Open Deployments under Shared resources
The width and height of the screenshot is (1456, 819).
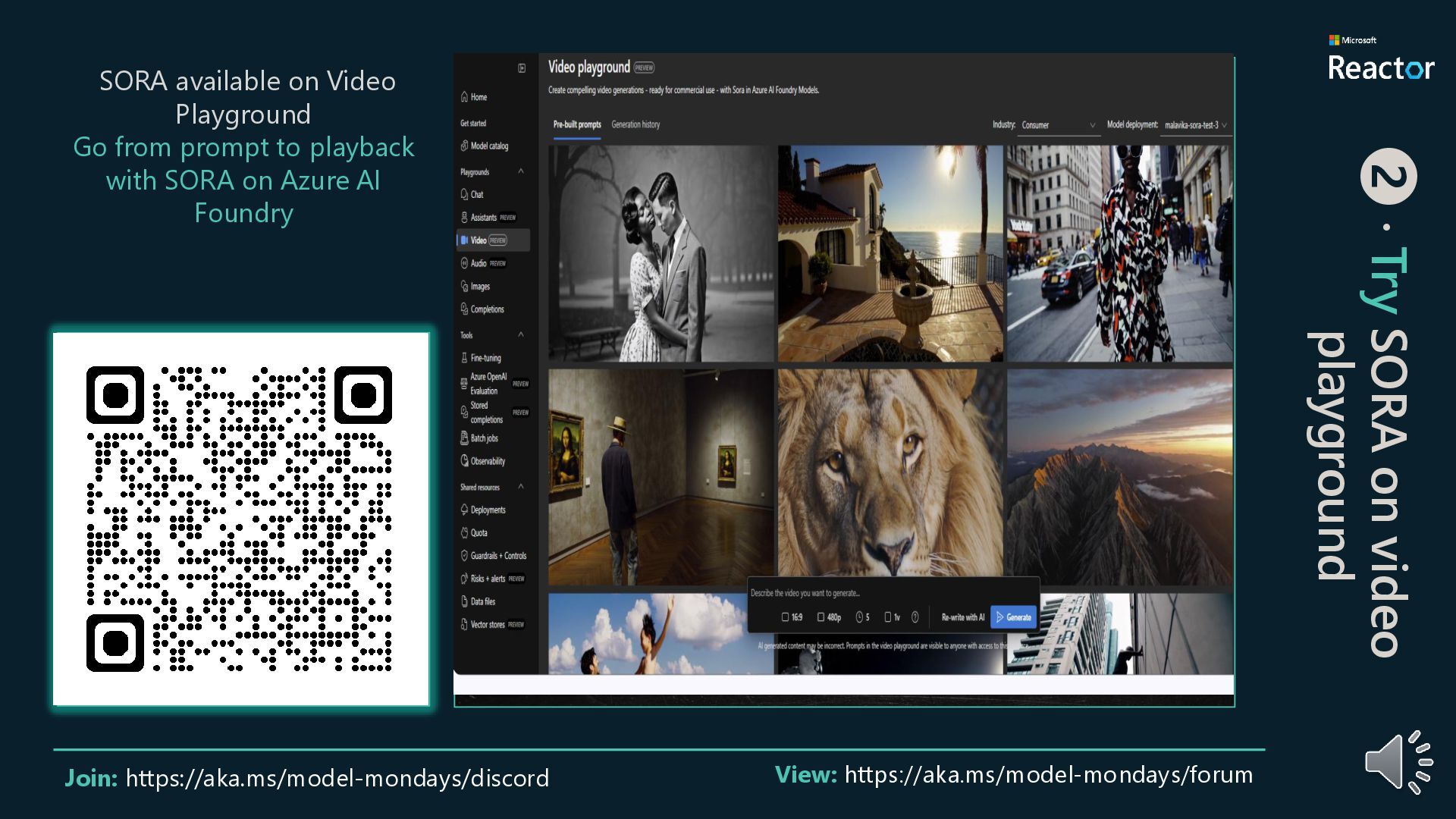pyautogui.click(x=482, y=510)
